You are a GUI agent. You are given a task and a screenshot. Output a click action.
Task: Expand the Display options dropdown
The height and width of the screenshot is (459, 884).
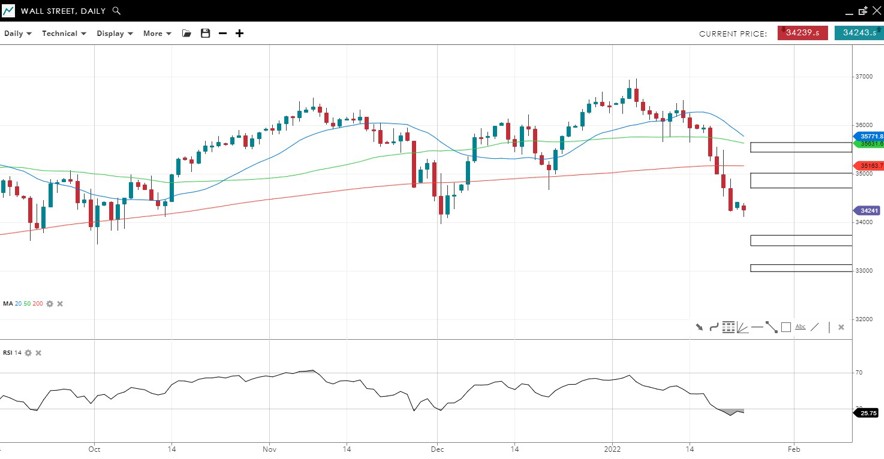click(115, 33)
